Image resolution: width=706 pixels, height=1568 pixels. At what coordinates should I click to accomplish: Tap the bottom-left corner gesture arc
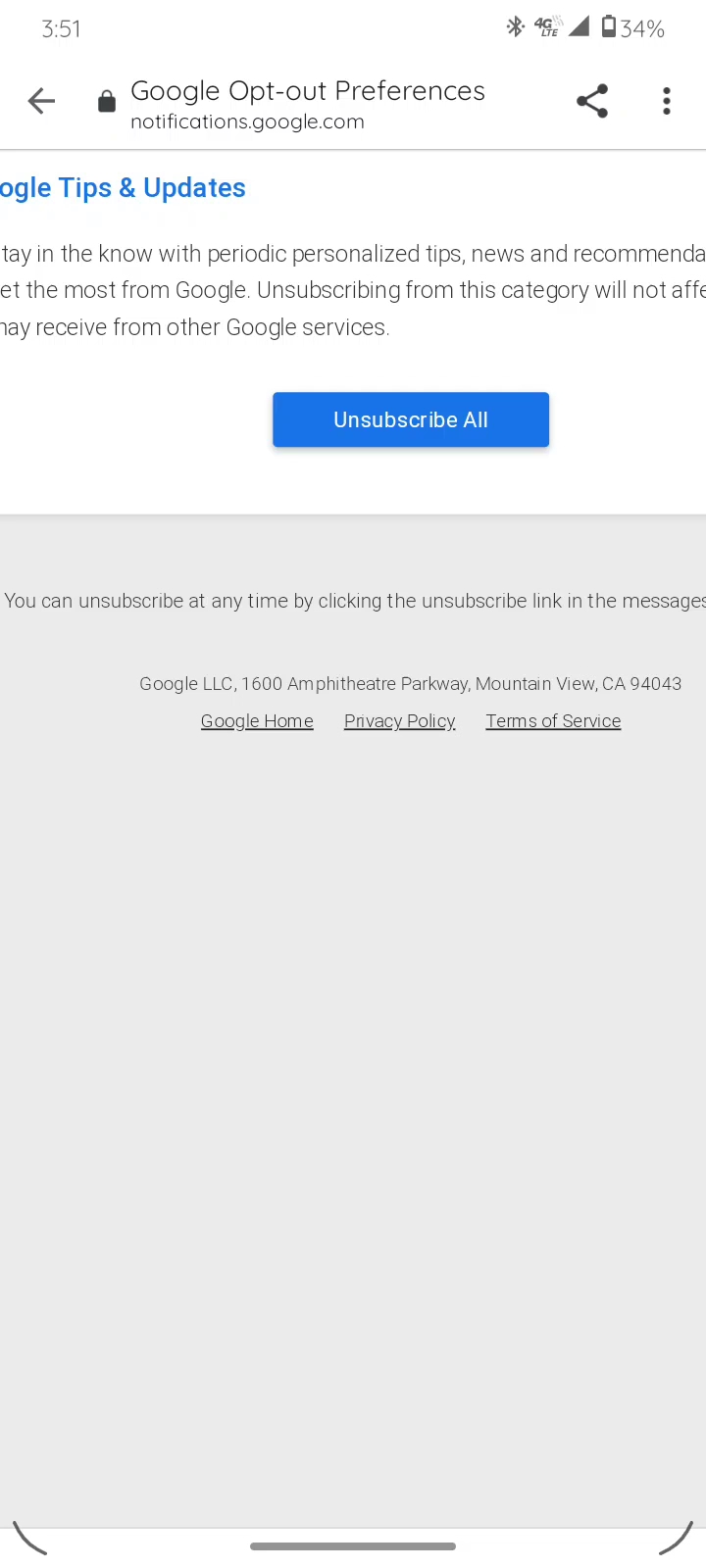click(x=29, y=1538)
